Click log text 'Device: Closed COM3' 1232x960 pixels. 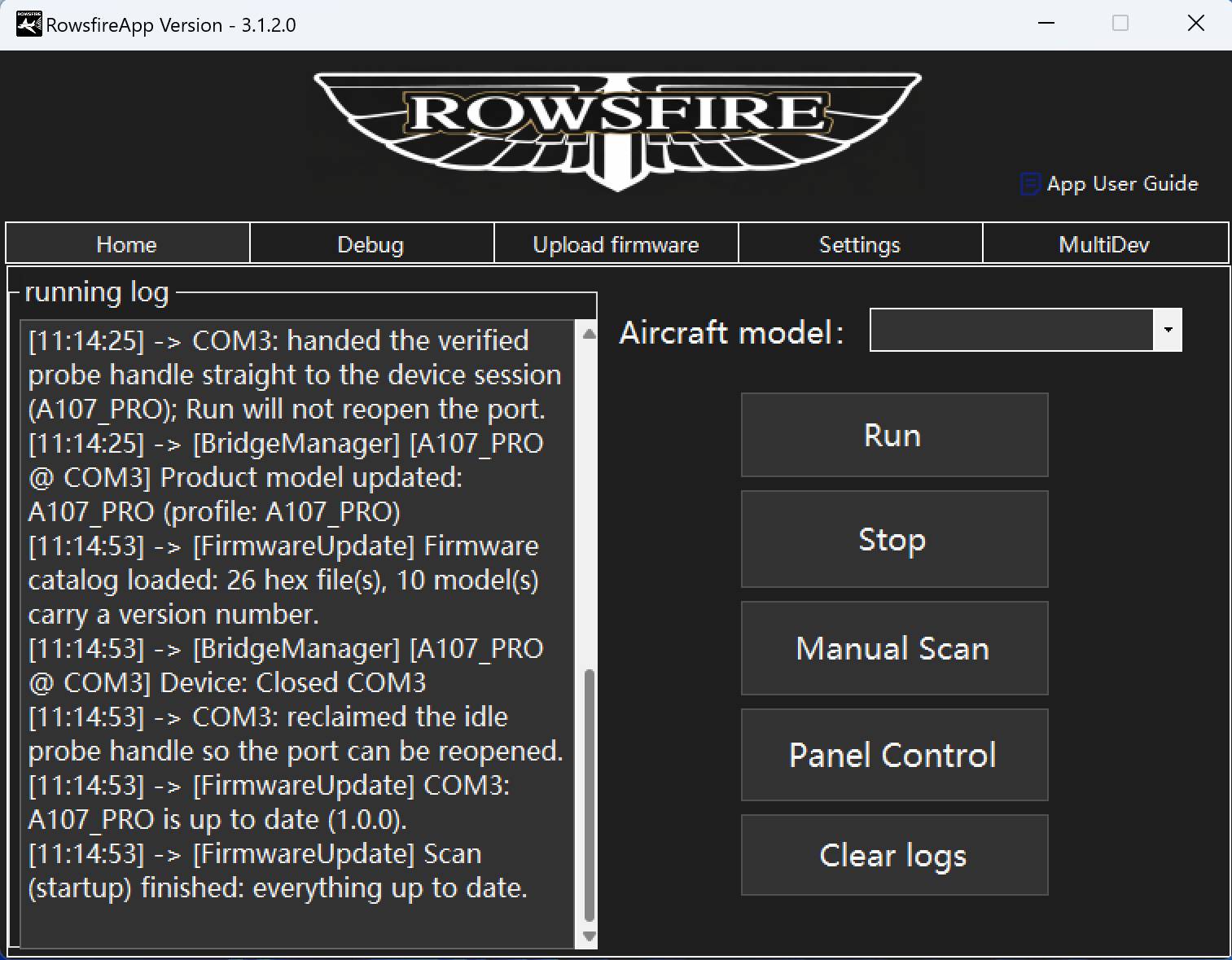click(293, 682)
